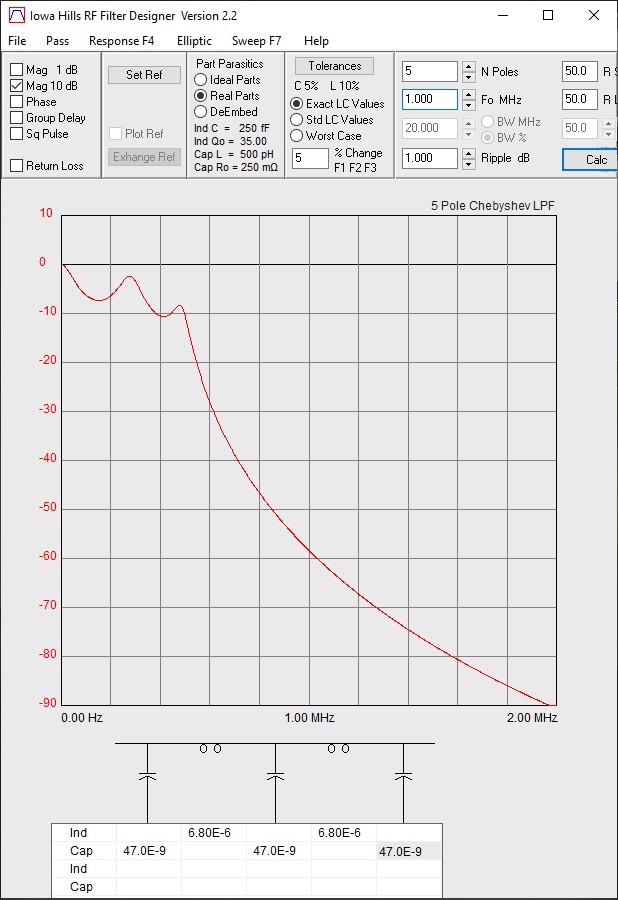Click the Ripple dB input field
Image resolution: width=618 pixels, height=900 pixels.
tap(430, 158)
